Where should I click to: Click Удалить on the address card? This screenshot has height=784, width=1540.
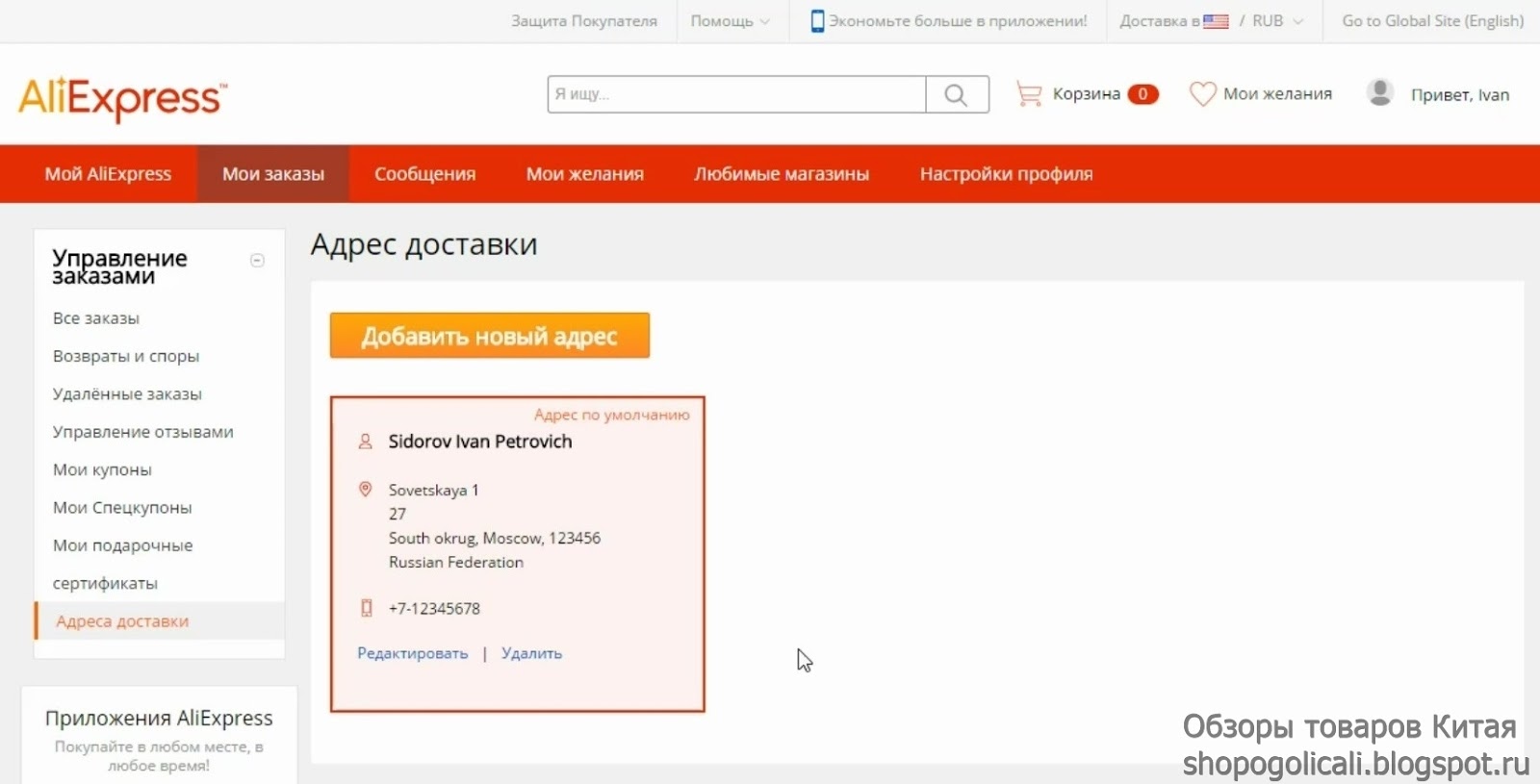pos(531,653)
